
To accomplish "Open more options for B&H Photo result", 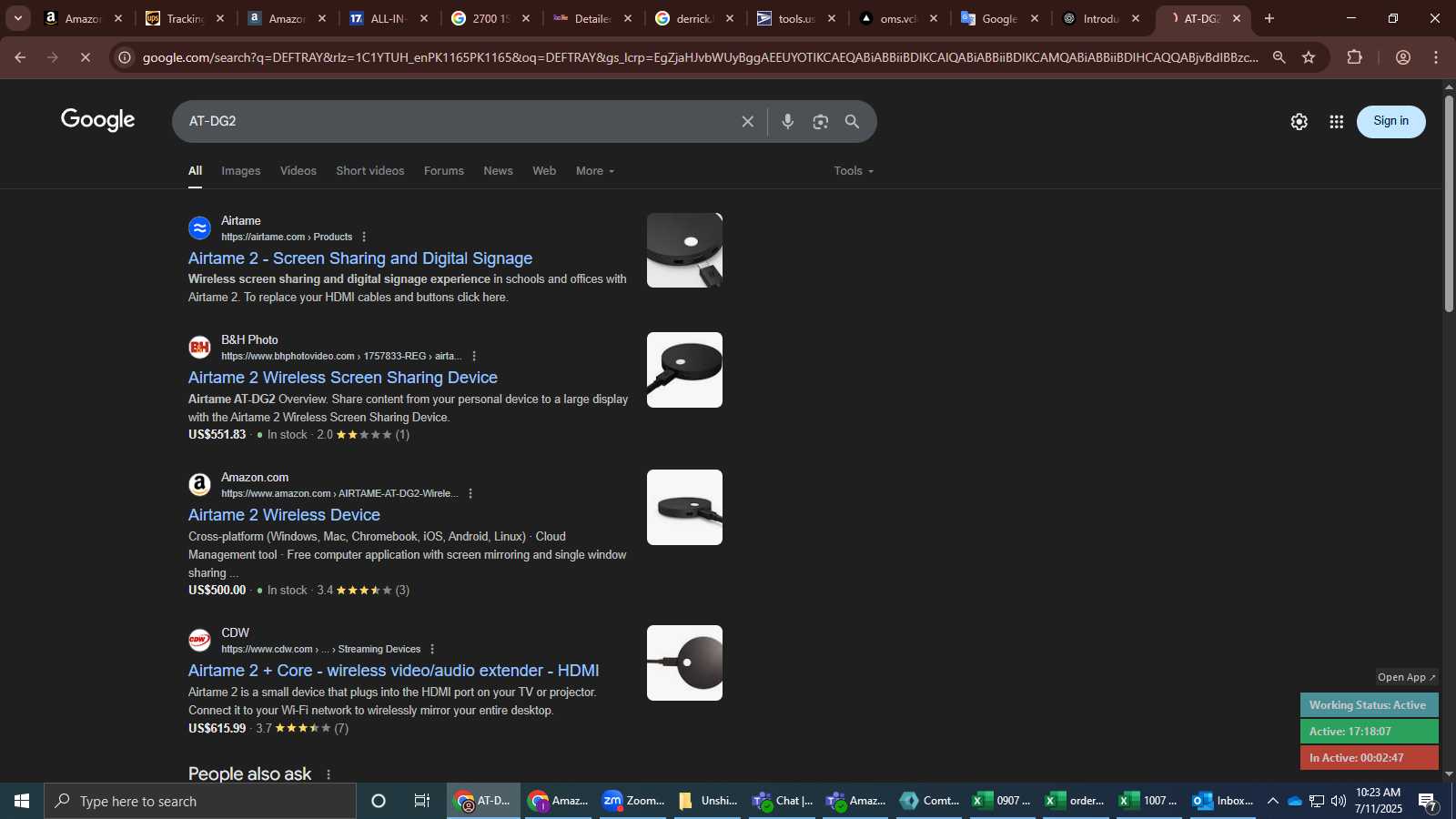I will 474,356.
